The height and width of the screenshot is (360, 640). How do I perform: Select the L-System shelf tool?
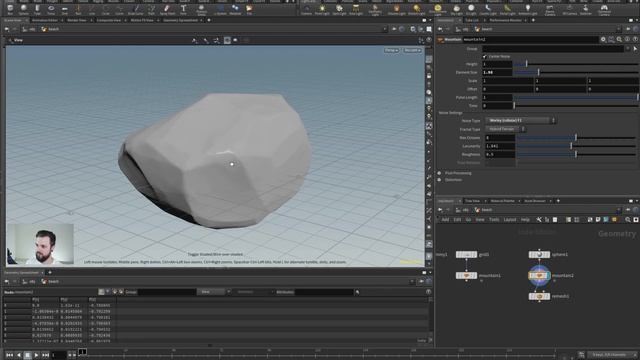point(220,9)
